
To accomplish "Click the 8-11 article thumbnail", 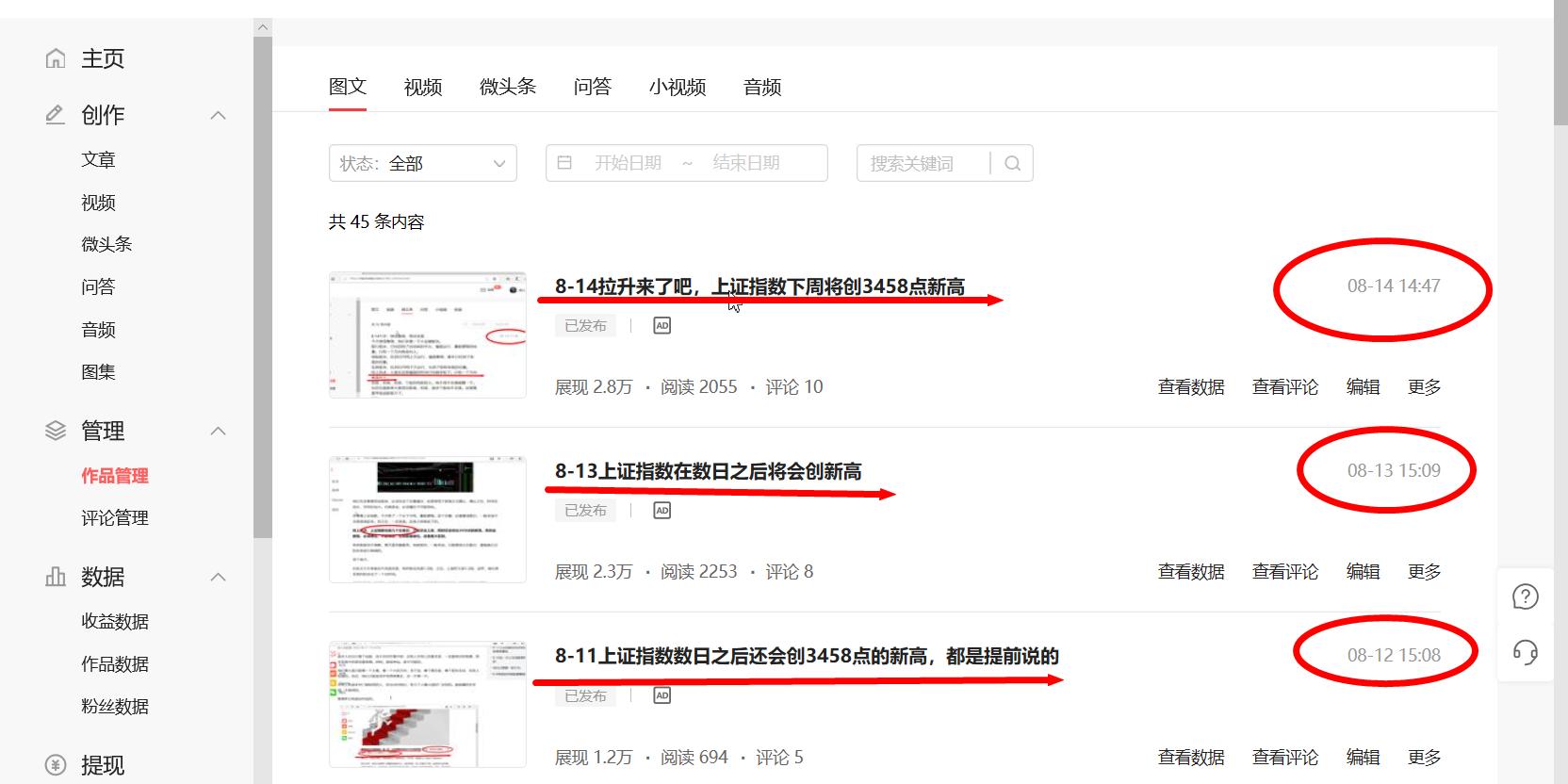I will [x=428, y=705].
